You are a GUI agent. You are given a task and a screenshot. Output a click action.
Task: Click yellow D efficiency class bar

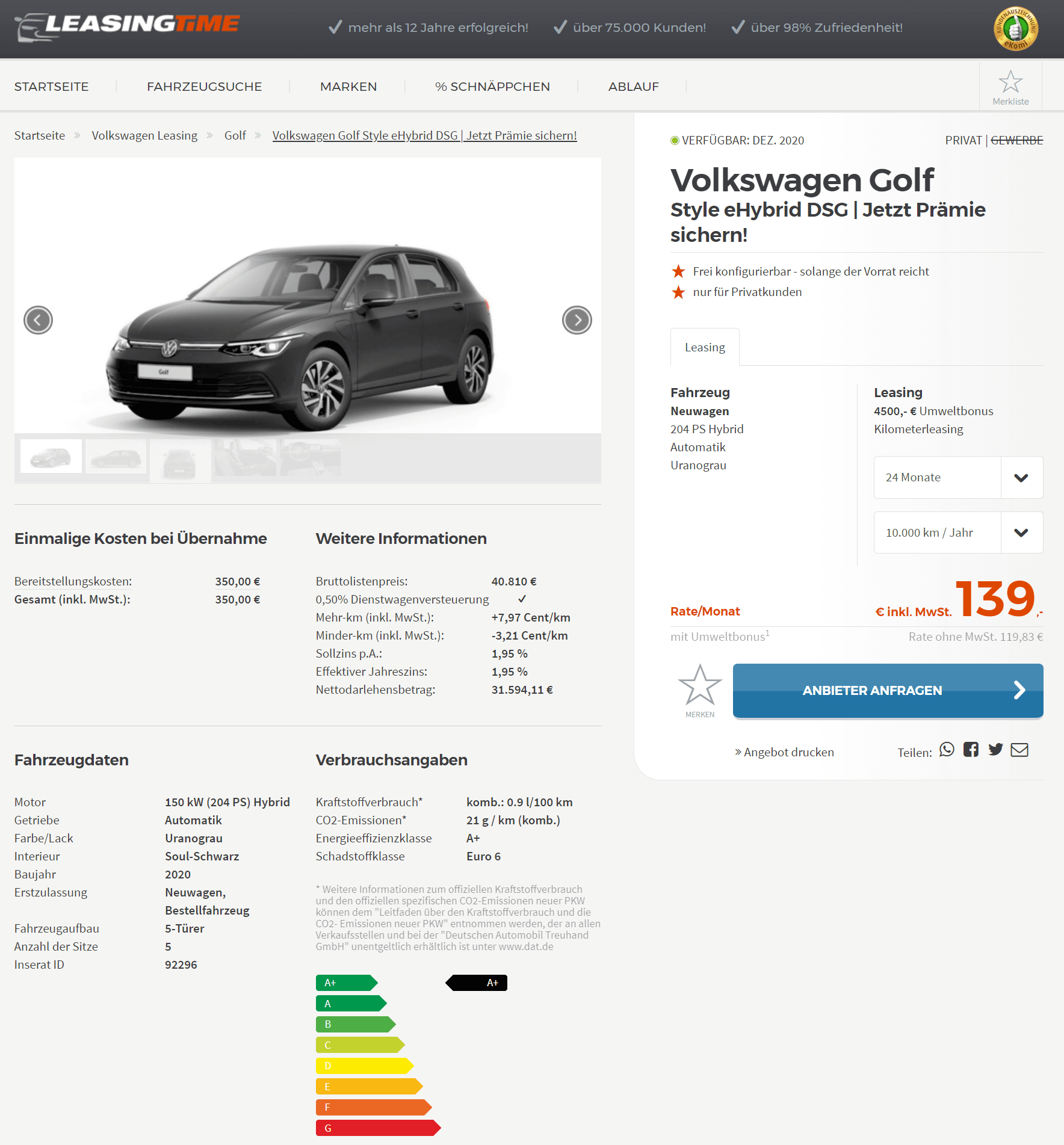coord(365,1066)
